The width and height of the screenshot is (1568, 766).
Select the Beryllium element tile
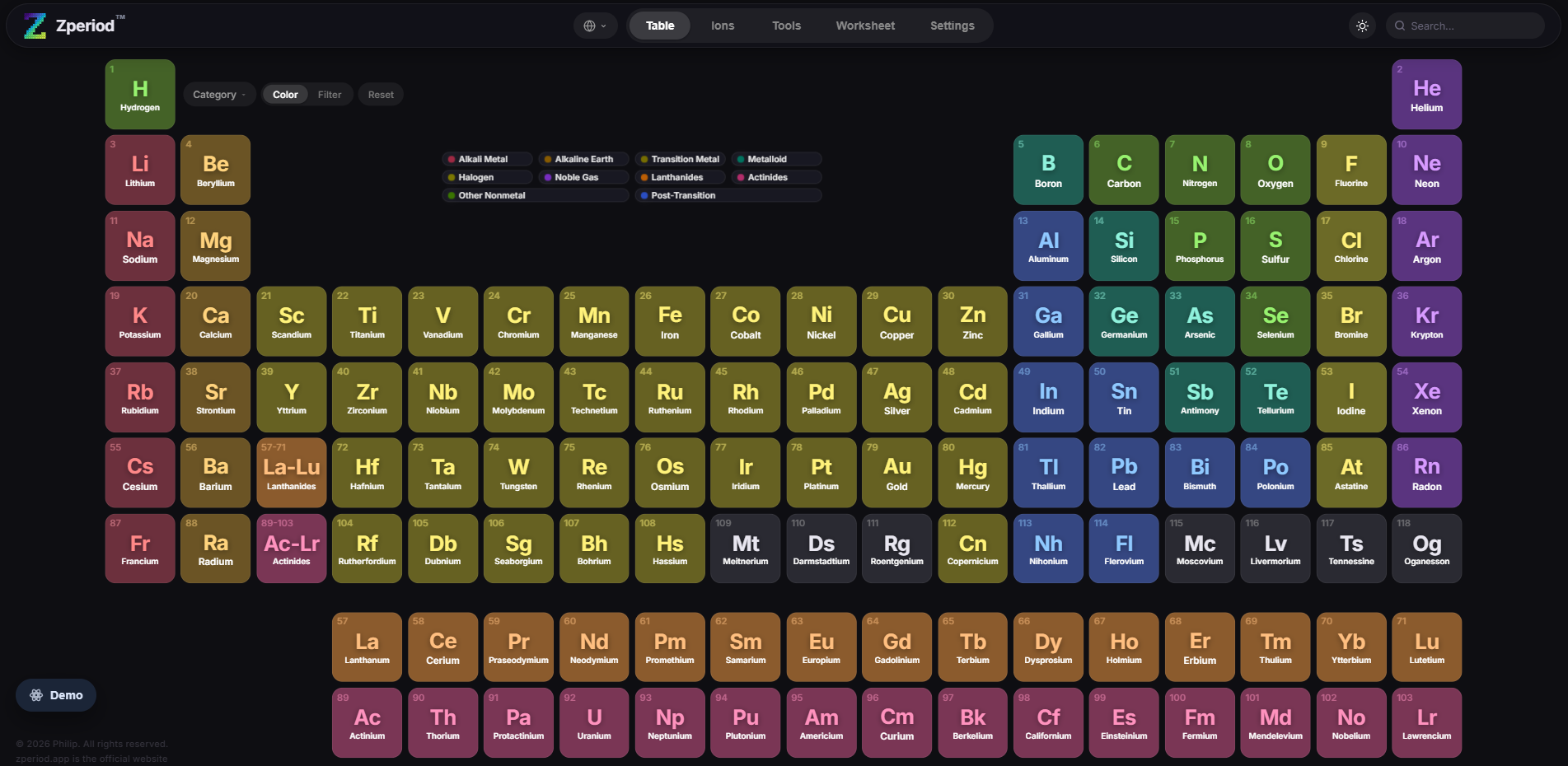pos(216,170)
